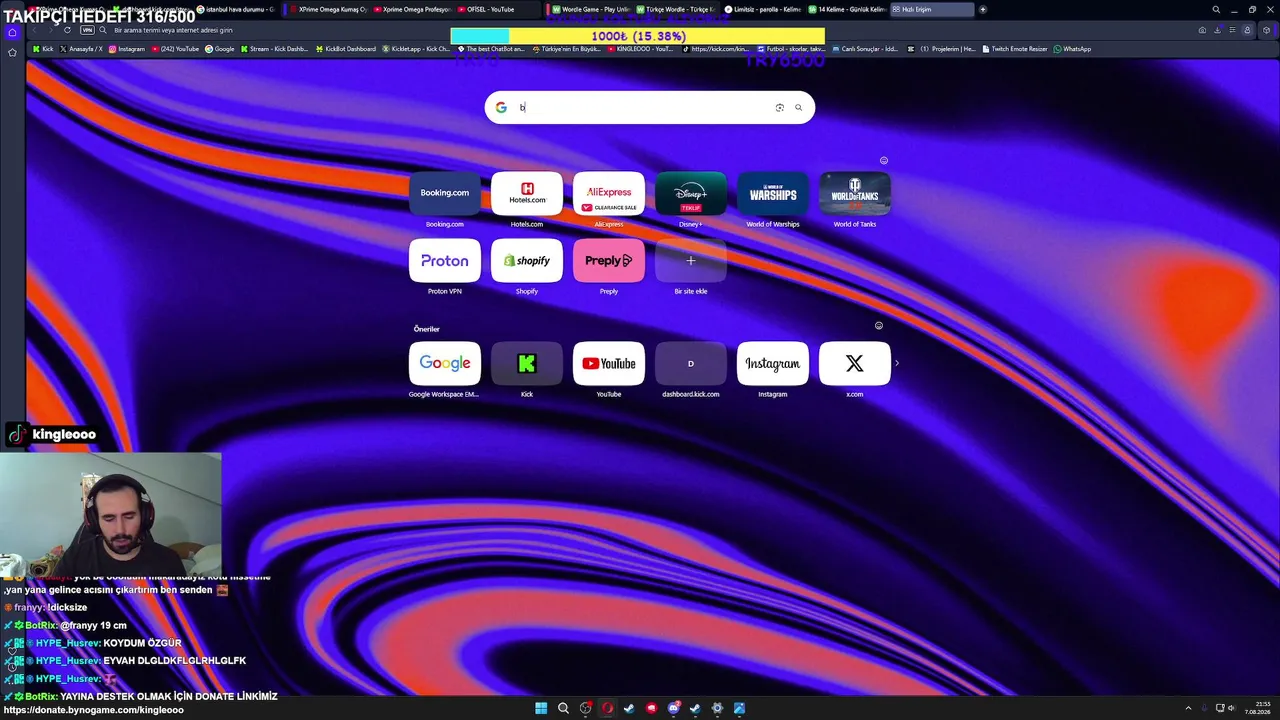Screen dimensions: 1280x720
Task: Toggle the VPN badge in the address bar
Action: [87, 30]
